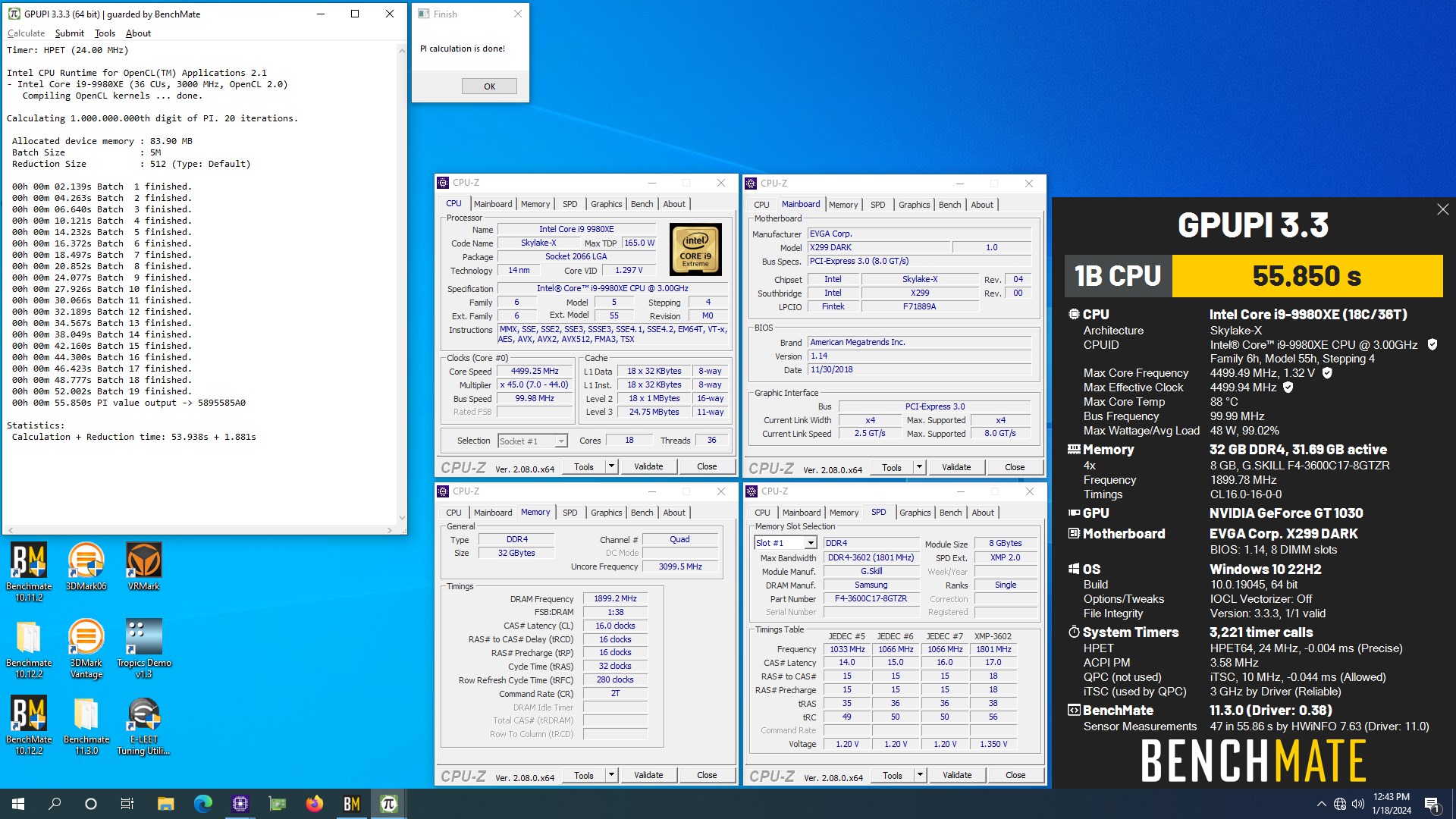
Task: Click the Module Size 8 GBytes field
Action: pos(1005,543)
